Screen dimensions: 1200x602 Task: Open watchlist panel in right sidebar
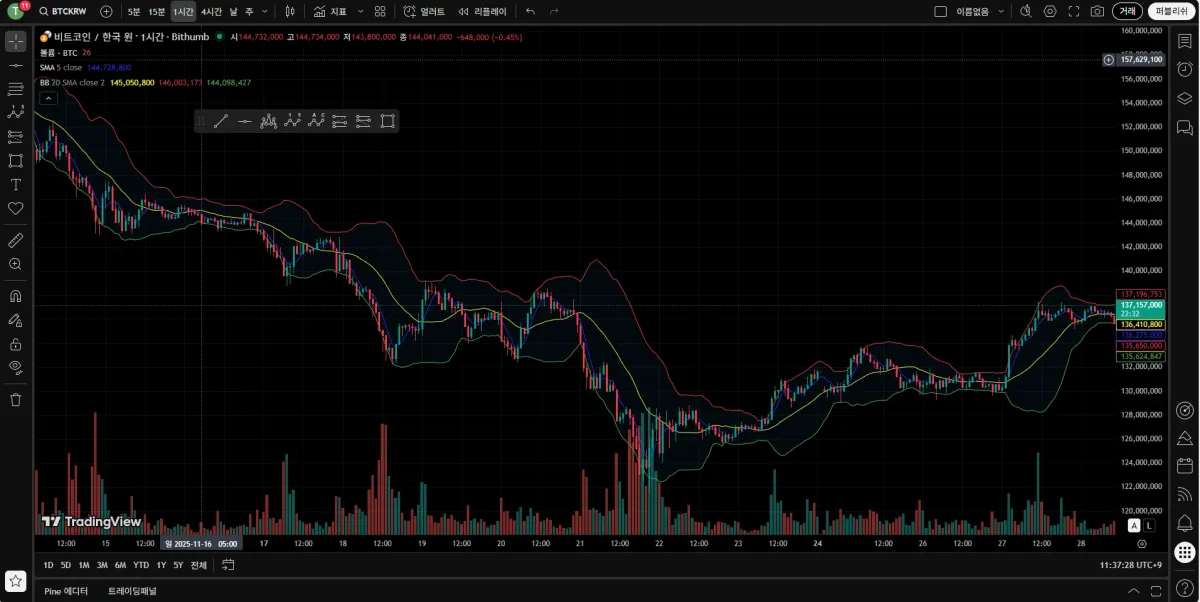pos(1185,41)
